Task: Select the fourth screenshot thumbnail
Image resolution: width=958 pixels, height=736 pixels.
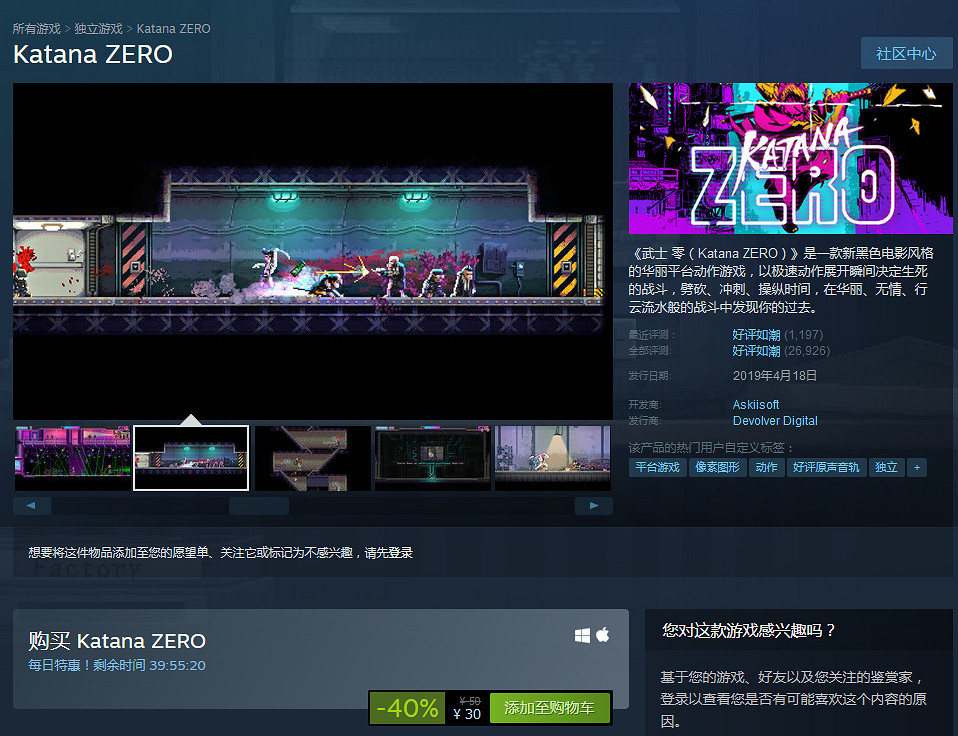Action: point(432,458)
